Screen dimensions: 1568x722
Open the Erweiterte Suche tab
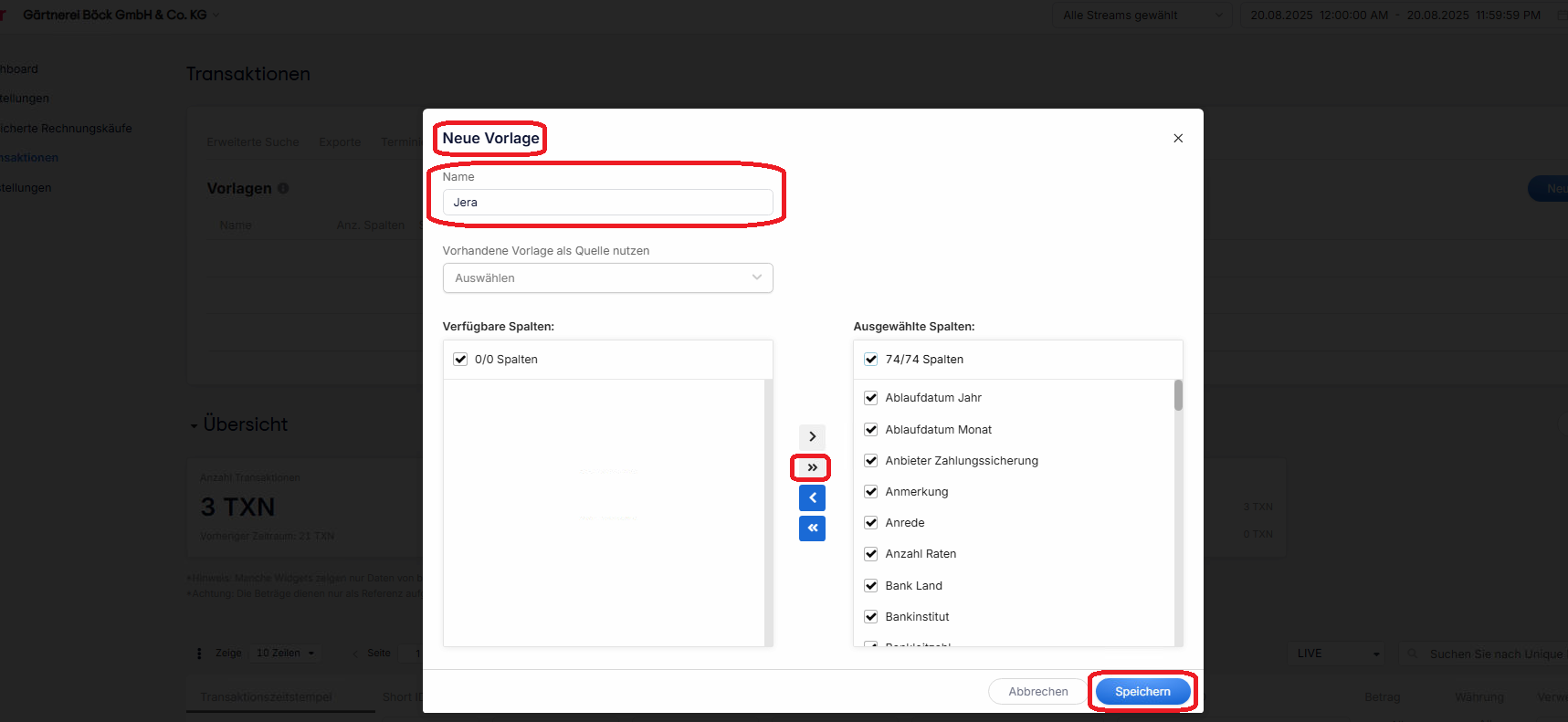point(253,142)
